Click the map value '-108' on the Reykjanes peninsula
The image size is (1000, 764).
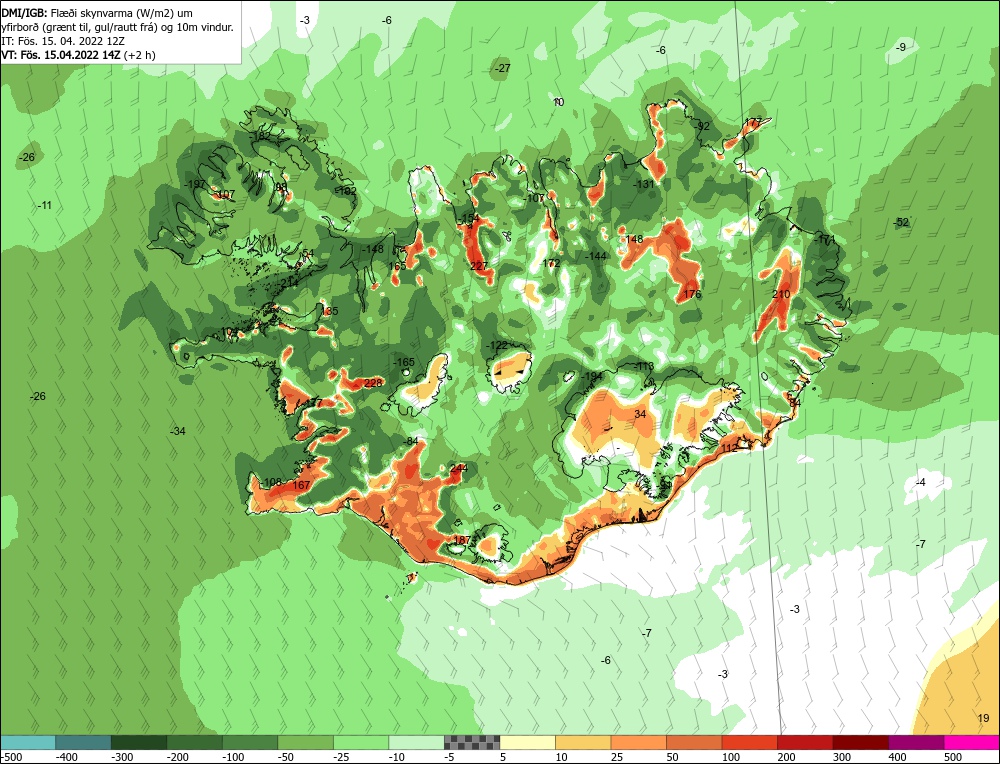(271, 482)
